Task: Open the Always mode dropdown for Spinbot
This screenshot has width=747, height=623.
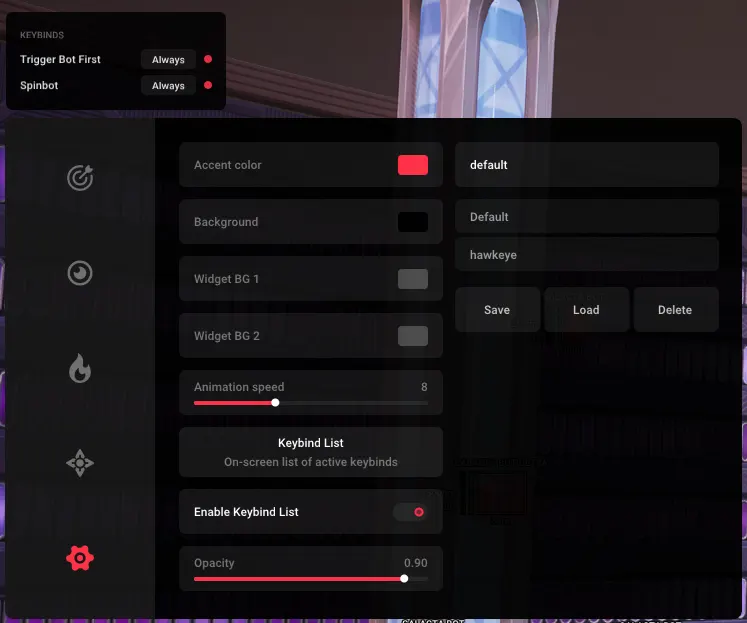Action: [168, 86]
